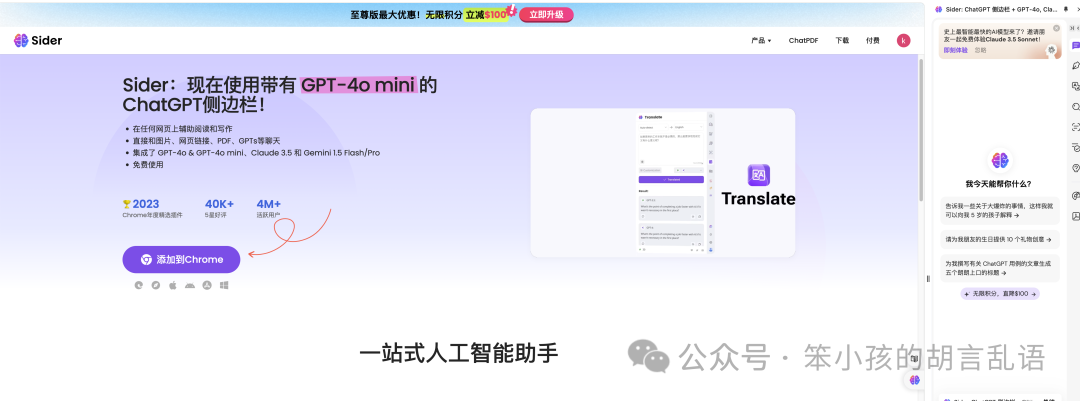This screenshot has height=401, width=1080.
Task: Click the floating Sider brain button at page edge
Action: pos(914,380)
